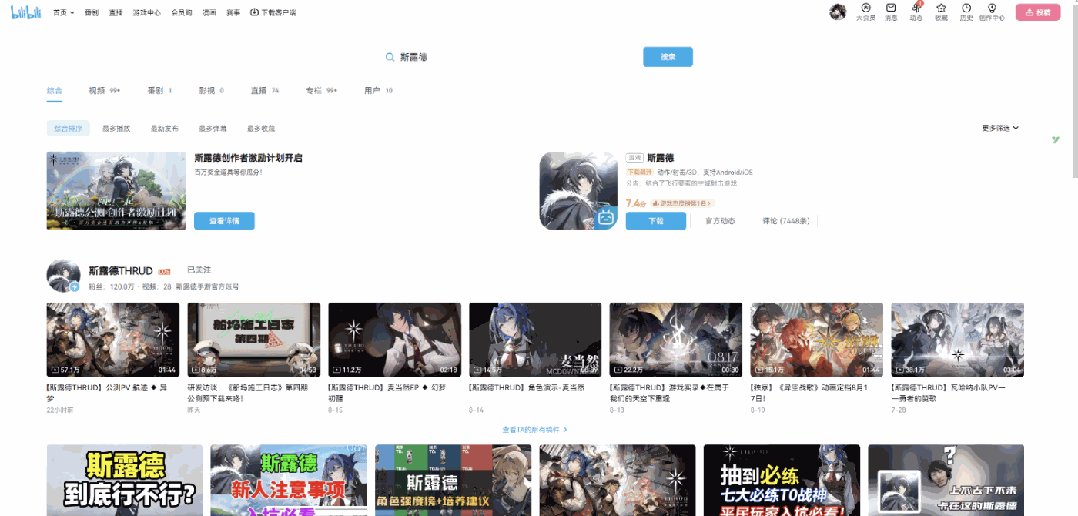Select the 最多弹幕 sort option
This screenshot has width=1078, height=516.
[x=212, y=128]
